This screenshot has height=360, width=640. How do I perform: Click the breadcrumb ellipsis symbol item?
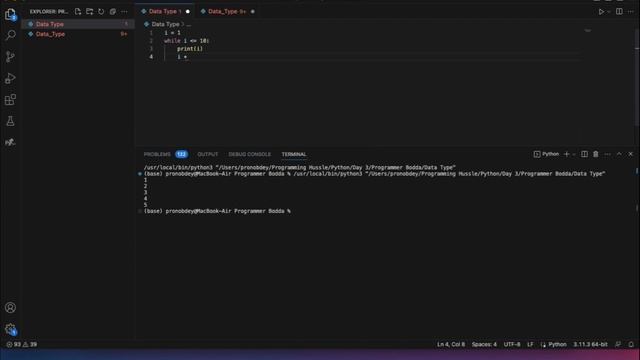point(189,24)
